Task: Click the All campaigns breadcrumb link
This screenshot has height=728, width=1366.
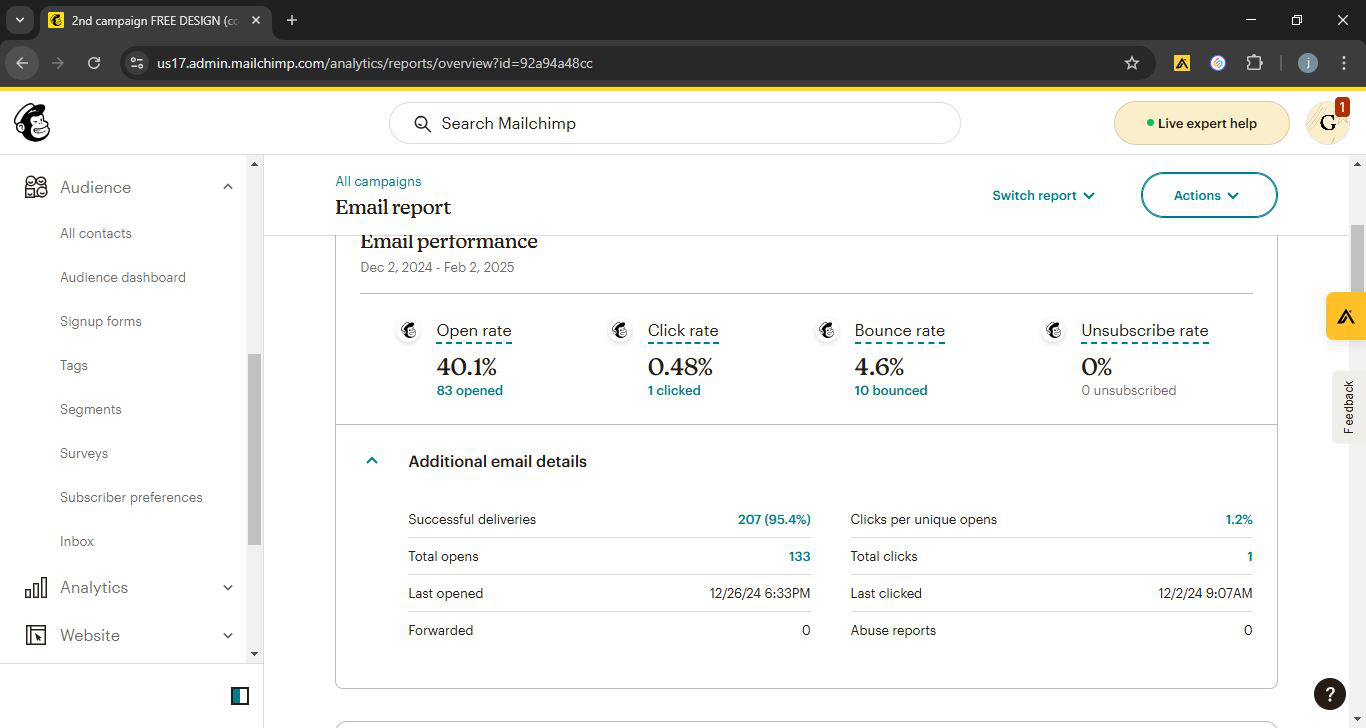Action: 378,181
